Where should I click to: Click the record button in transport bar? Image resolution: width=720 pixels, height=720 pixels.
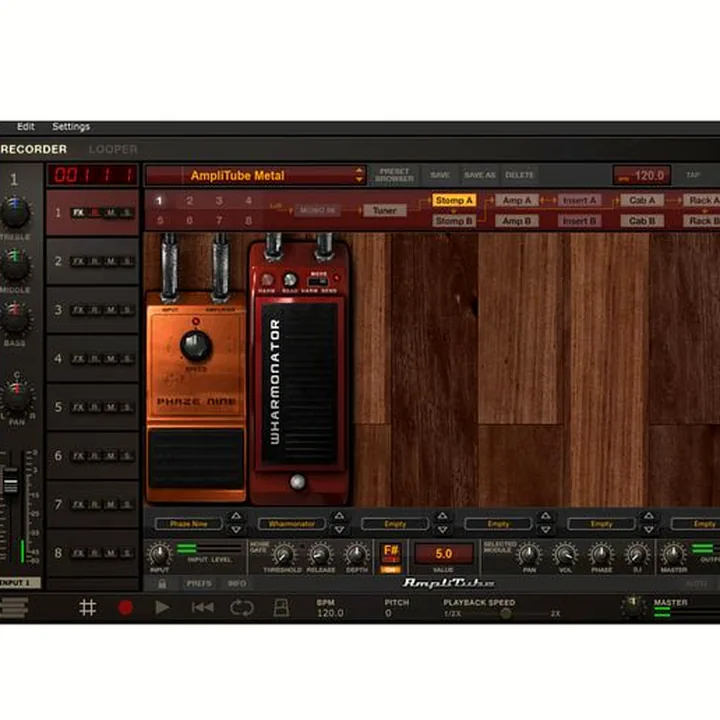(125, 608)
